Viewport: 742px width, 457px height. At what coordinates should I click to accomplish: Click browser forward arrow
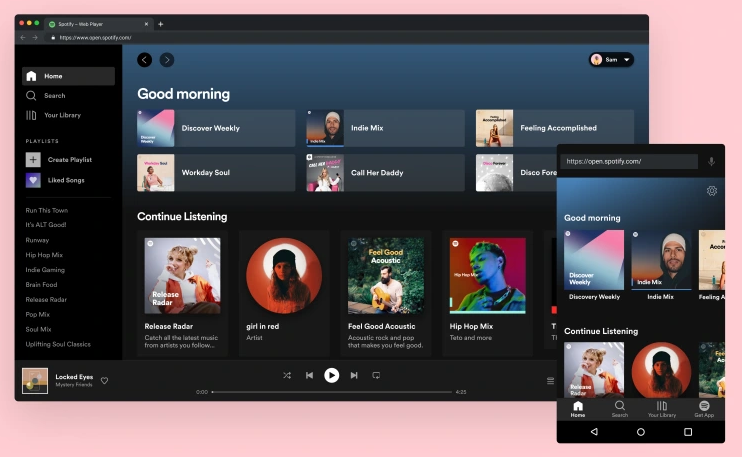tap(35, 37)
